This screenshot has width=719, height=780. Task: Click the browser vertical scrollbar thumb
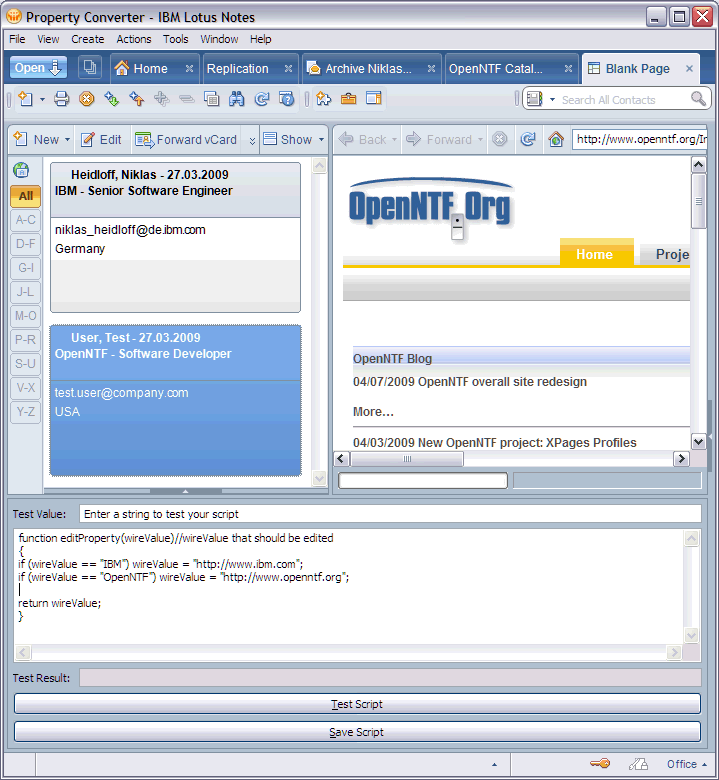(x=699, y=201)
